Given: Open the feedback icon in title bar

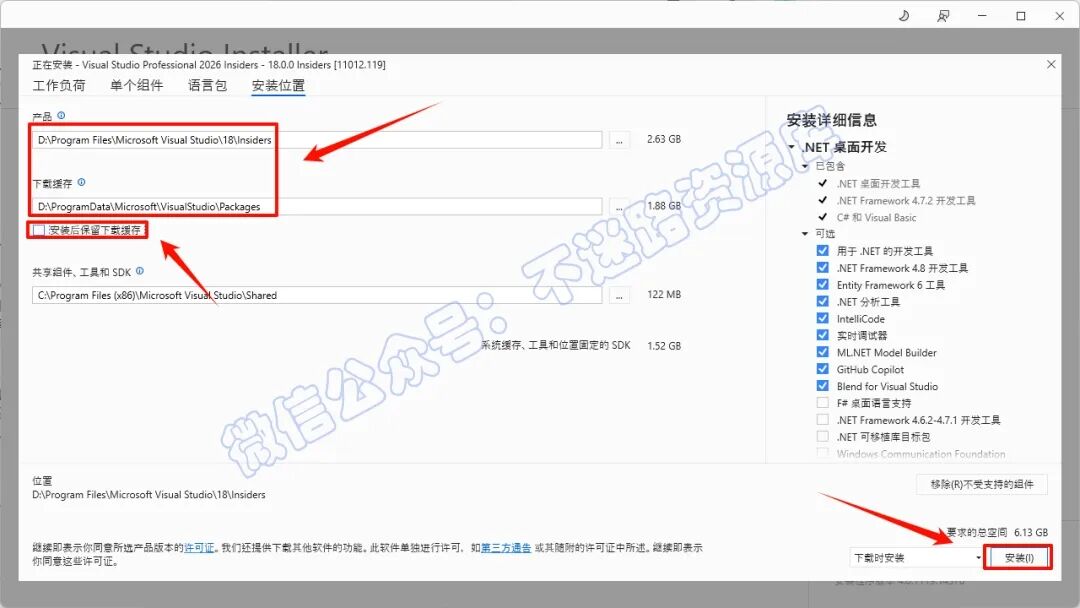Looking at the screenshot, I should (943, 16).
